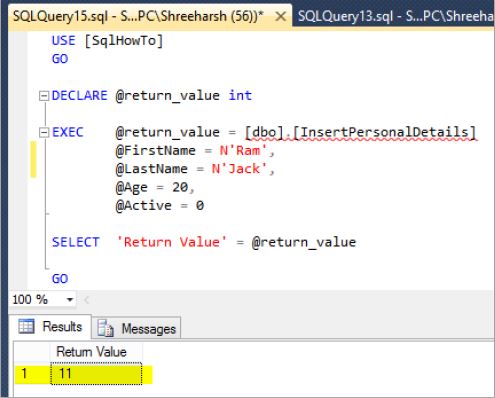
Task: Collapse the EXEC statement block
Action: [44, 133]
